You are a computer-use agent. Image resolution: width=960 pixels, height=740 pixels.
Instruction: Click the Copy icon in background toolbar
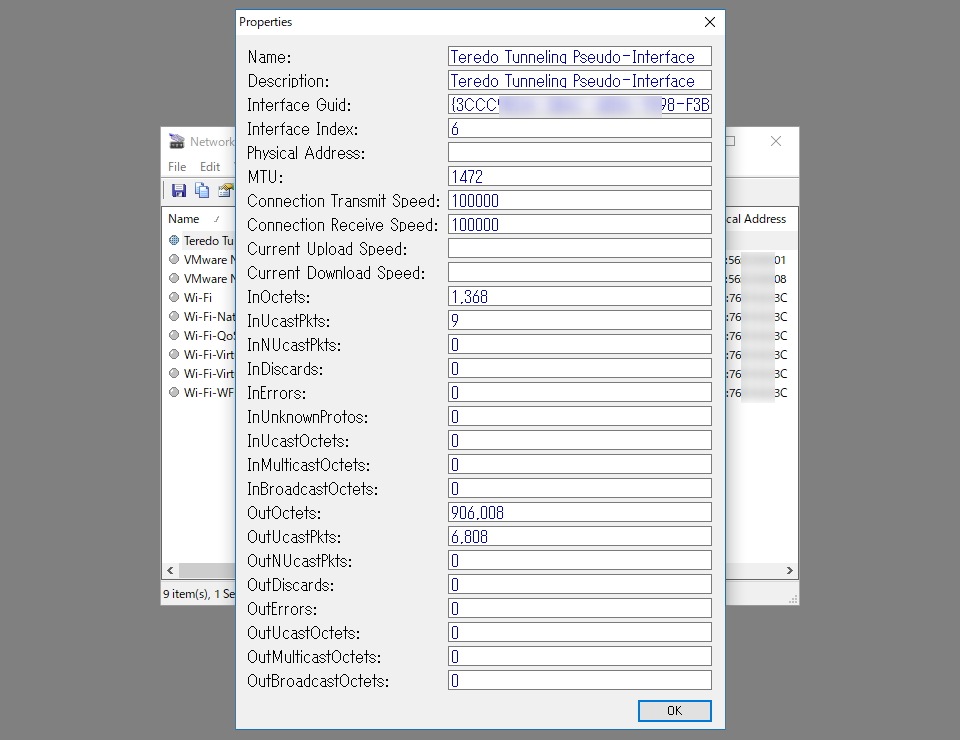point(202,190)
